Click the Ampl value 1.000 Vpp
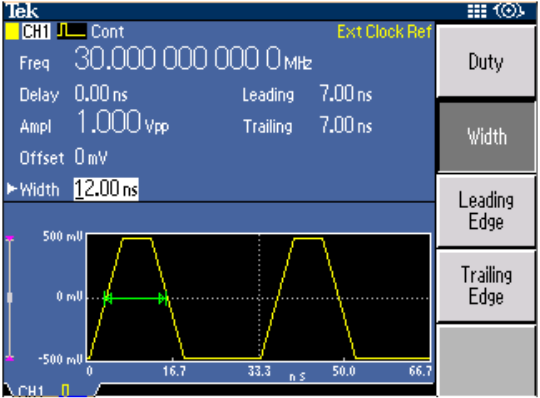Screen dimensions: 540x398 123,122
